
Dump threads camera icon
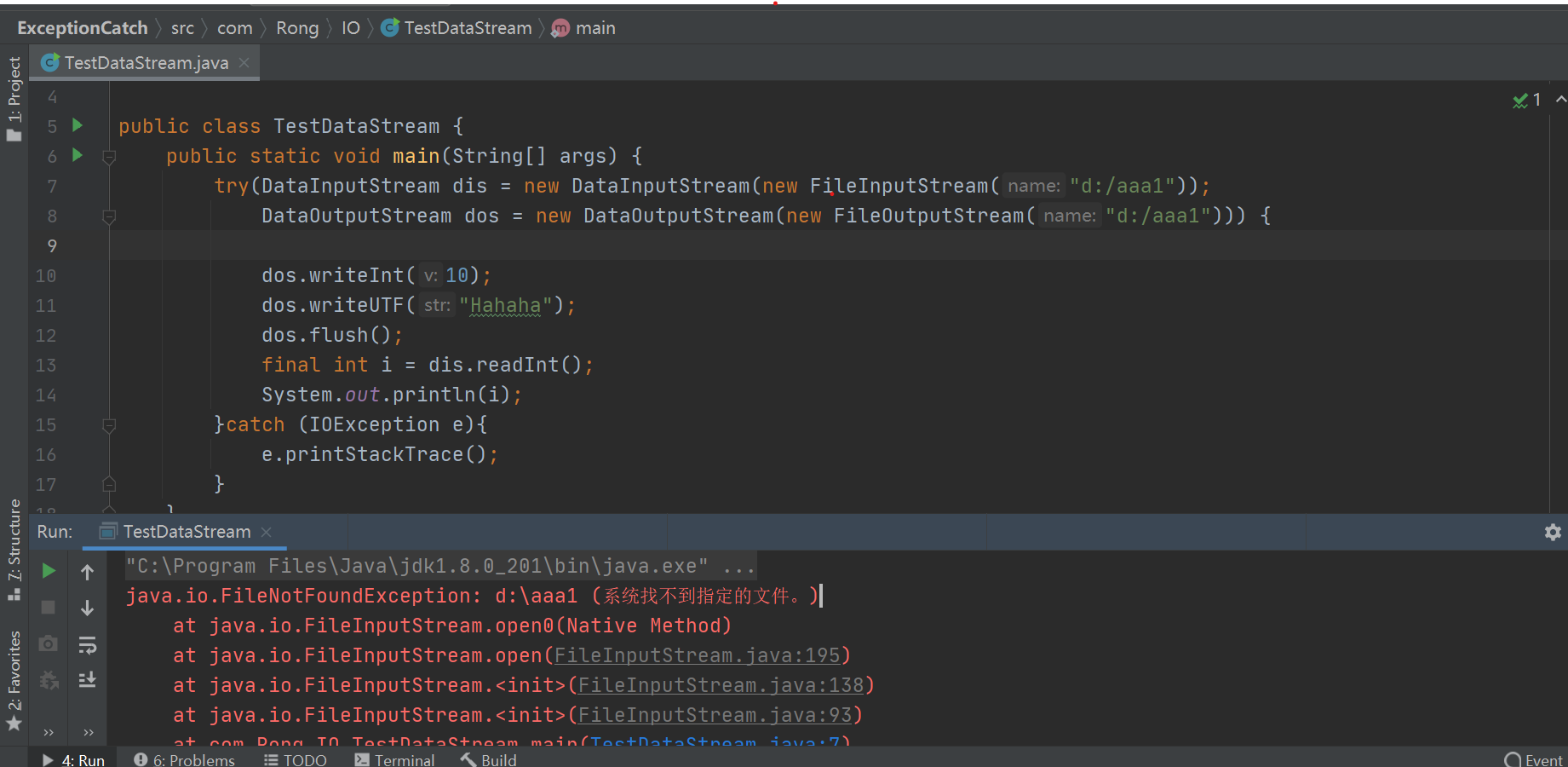click(49, 644)
